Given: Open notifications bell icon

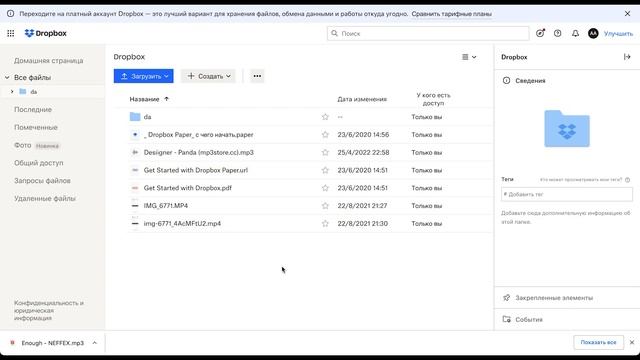Looking at the screenshot, I should pyautogui.click(x=575, y=33).
